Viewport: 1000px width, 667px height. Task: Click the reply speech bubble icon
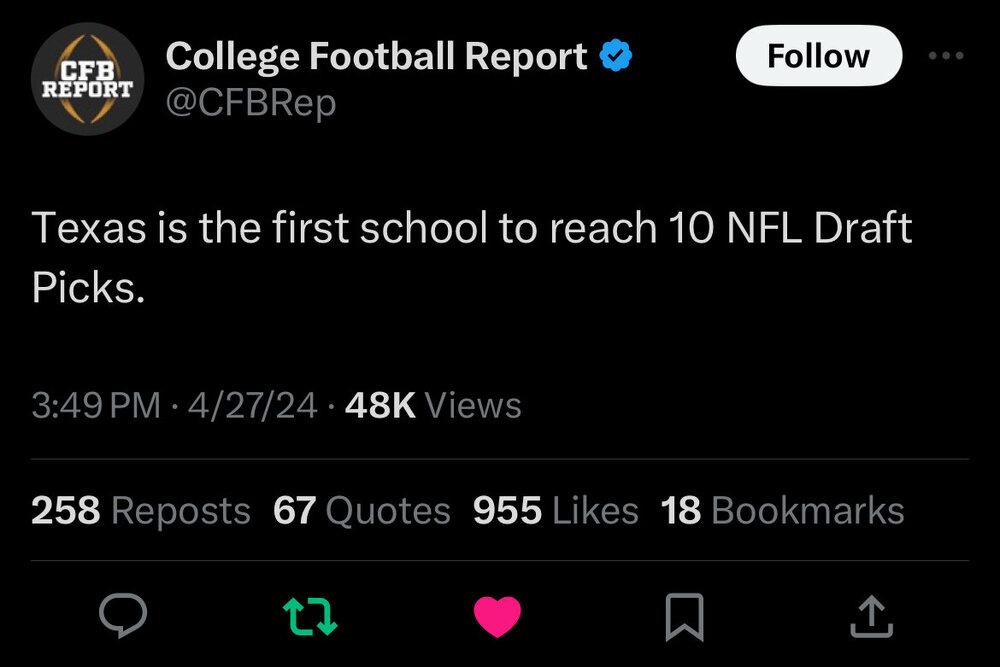(125, 616)
